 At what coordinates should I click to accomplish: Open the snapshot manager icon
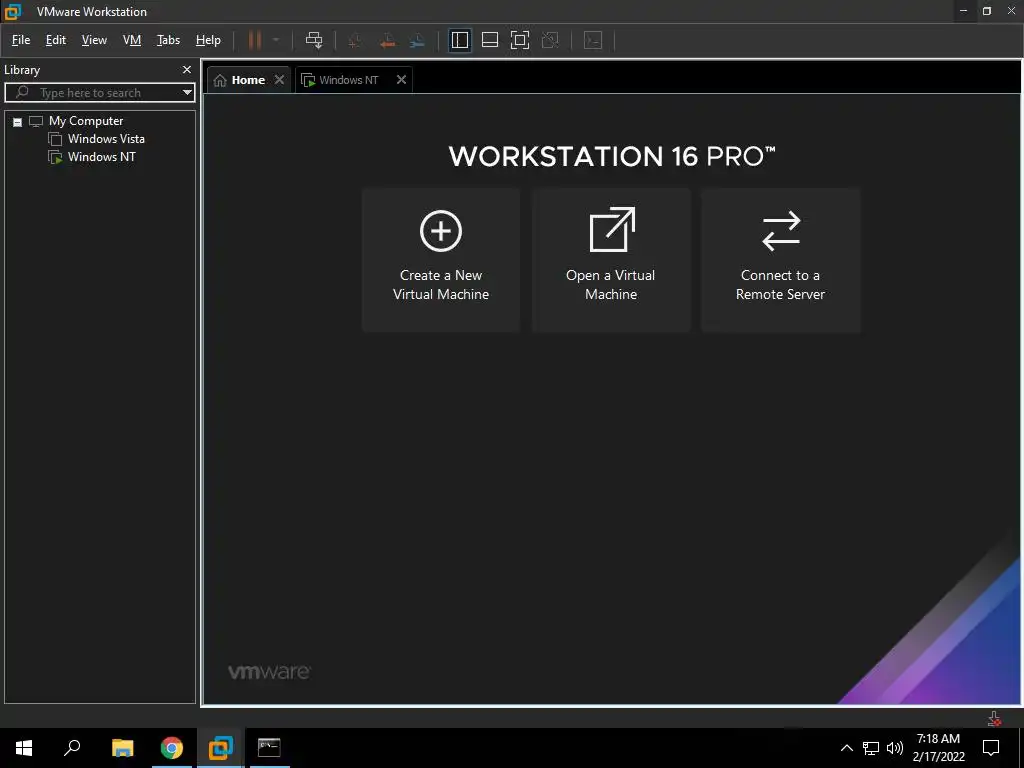click(x=417, y=40)
